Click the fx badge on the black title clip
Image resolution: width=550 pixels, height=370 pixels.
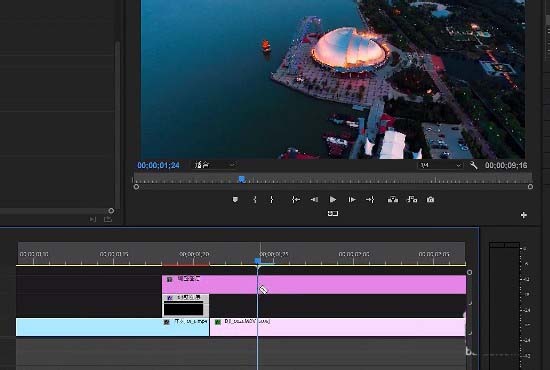[169, 298]
